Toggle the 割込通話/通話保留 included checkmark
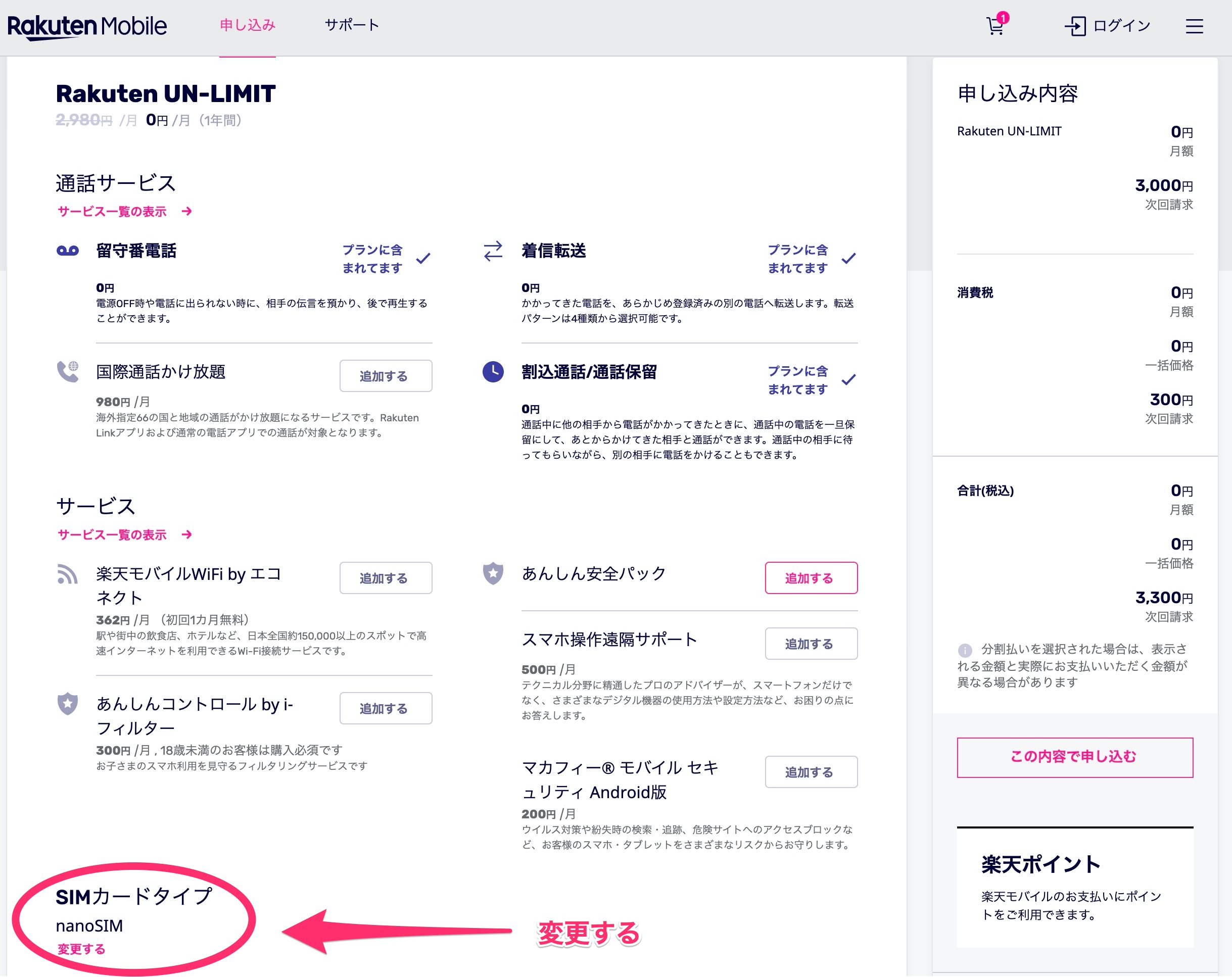The width and height of the screenshot is (1232, 977). pyautogui.click(x=848, y=379)
